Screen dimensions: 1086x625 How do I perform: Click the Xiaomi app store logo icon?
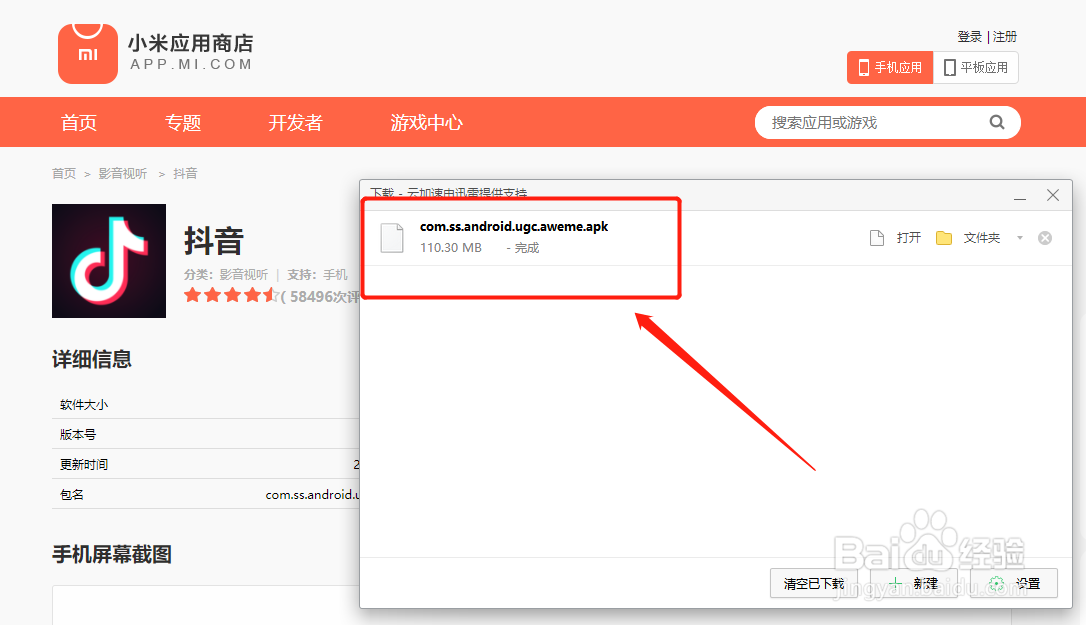point(88,53)
